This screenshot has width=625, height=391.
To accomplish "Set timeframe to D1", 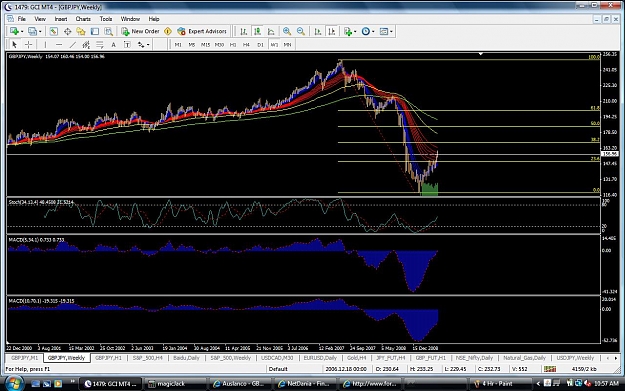I will [x=260, y=45].
